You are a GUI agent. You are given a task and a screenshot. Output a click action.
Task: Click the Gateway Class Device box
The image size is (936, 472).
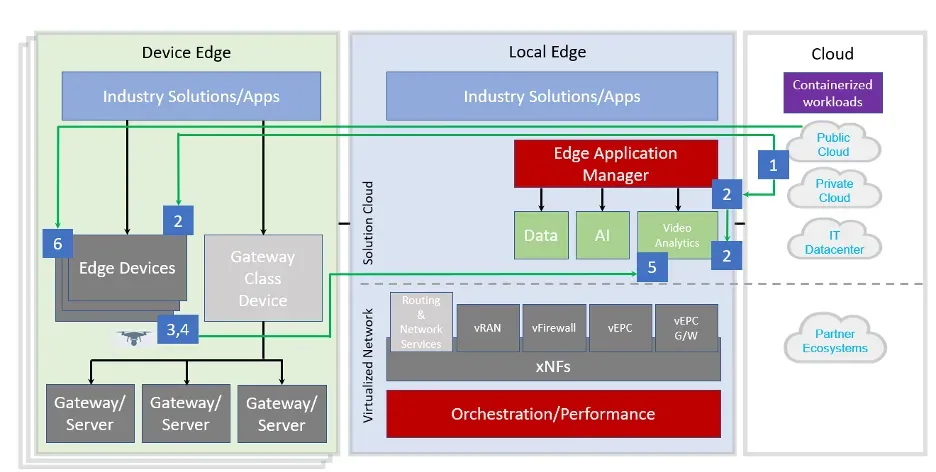tap(263, 278)
